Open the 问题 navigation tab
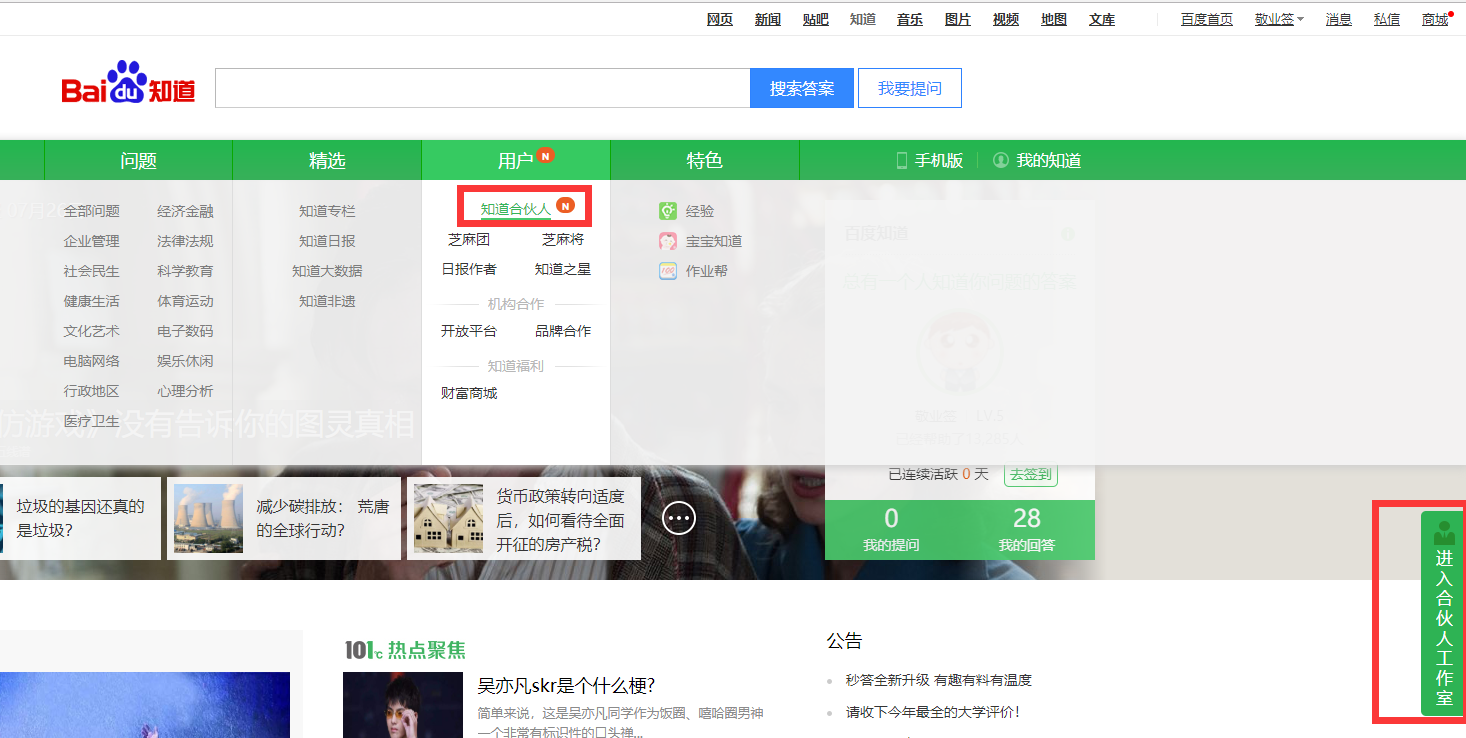This screenshot has height=738, width=1466. (x=138, y=160)
